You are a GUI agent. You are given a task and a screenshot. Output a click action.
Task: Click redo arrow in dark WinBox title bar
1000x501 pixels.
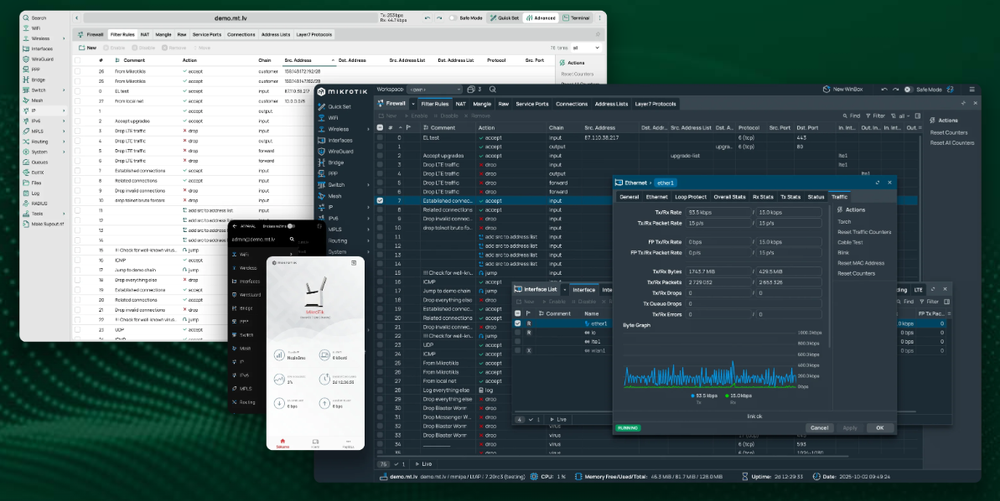[x=896, y=89]
